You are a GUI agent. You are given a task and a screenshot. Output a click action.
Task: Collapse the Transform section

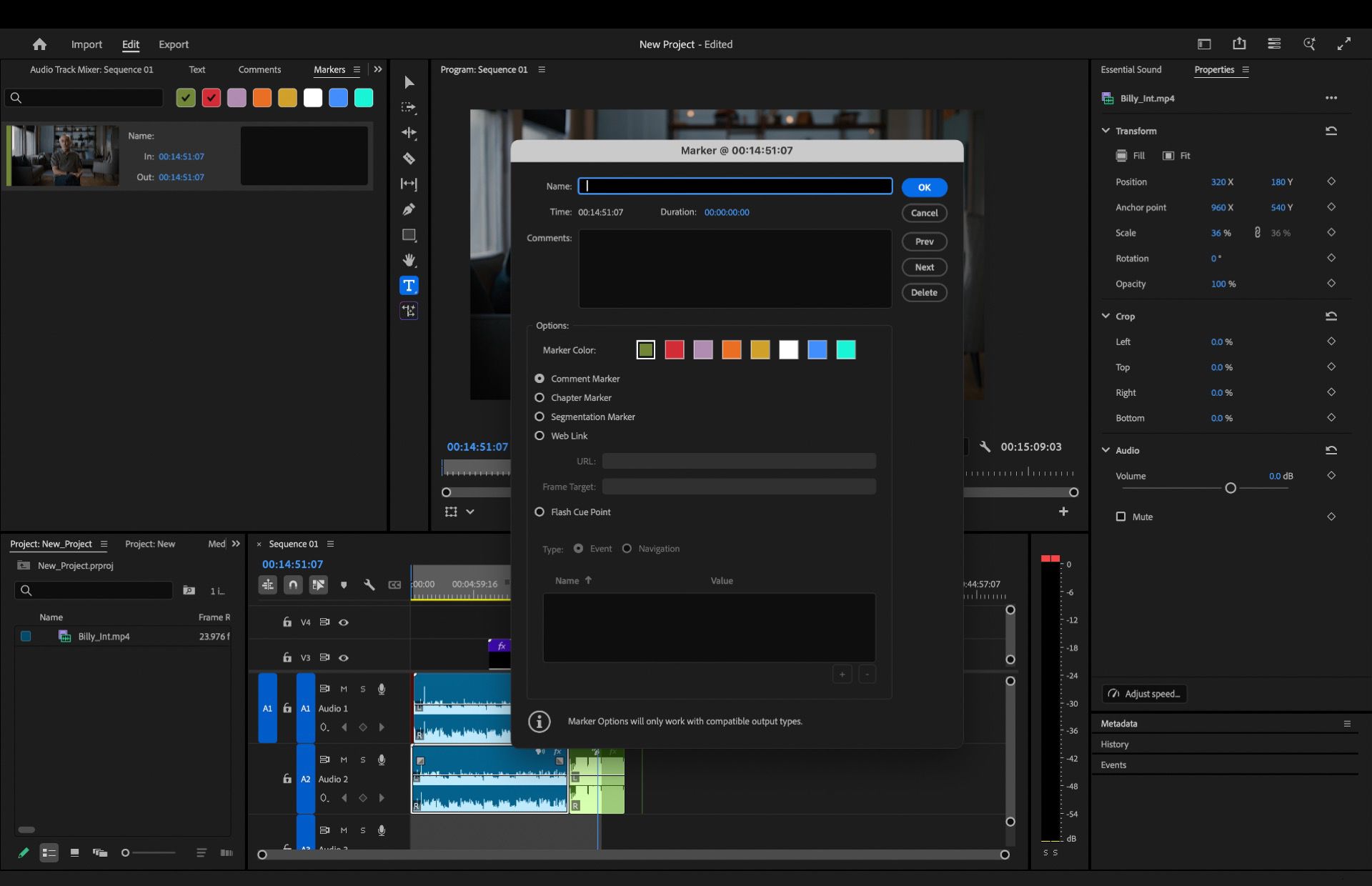[1105, 131]
